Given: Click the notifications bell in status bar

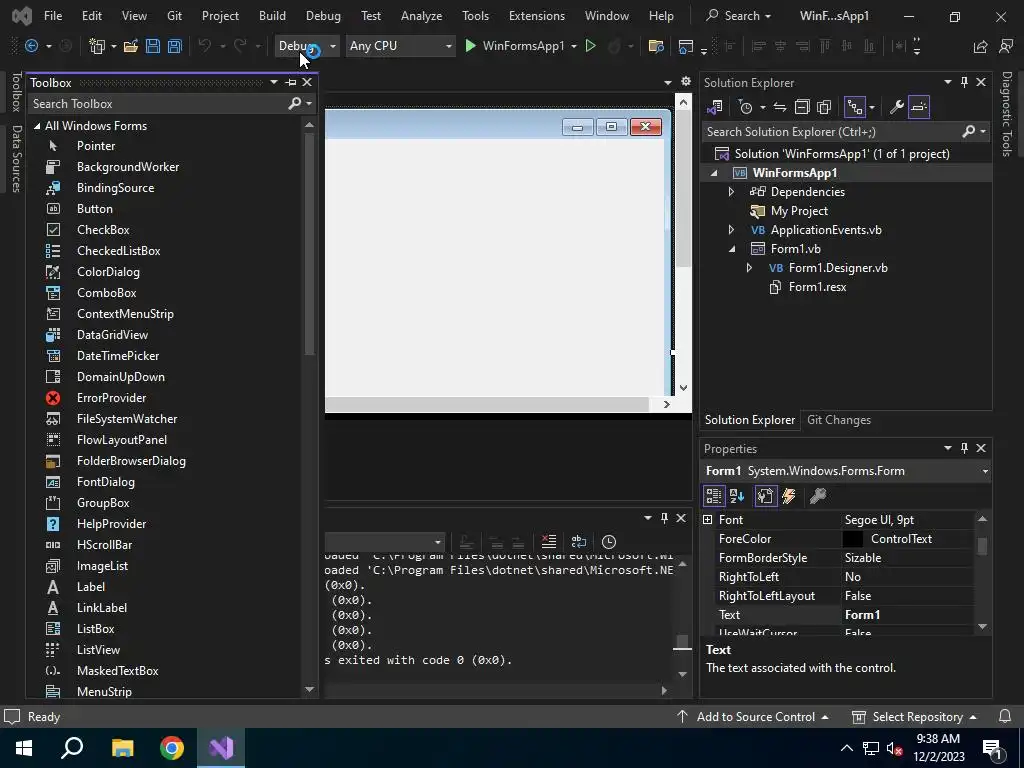Looking at the screenshot, I should point(1005,716).
